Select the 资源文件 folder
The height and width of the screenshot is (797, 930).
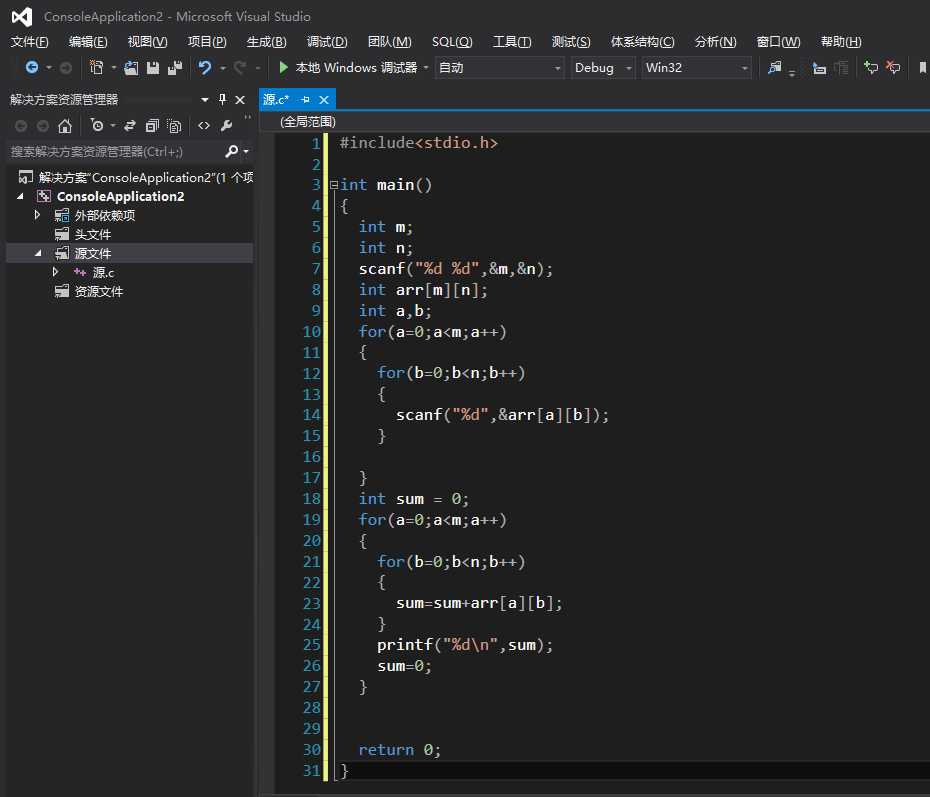point(98,291)
